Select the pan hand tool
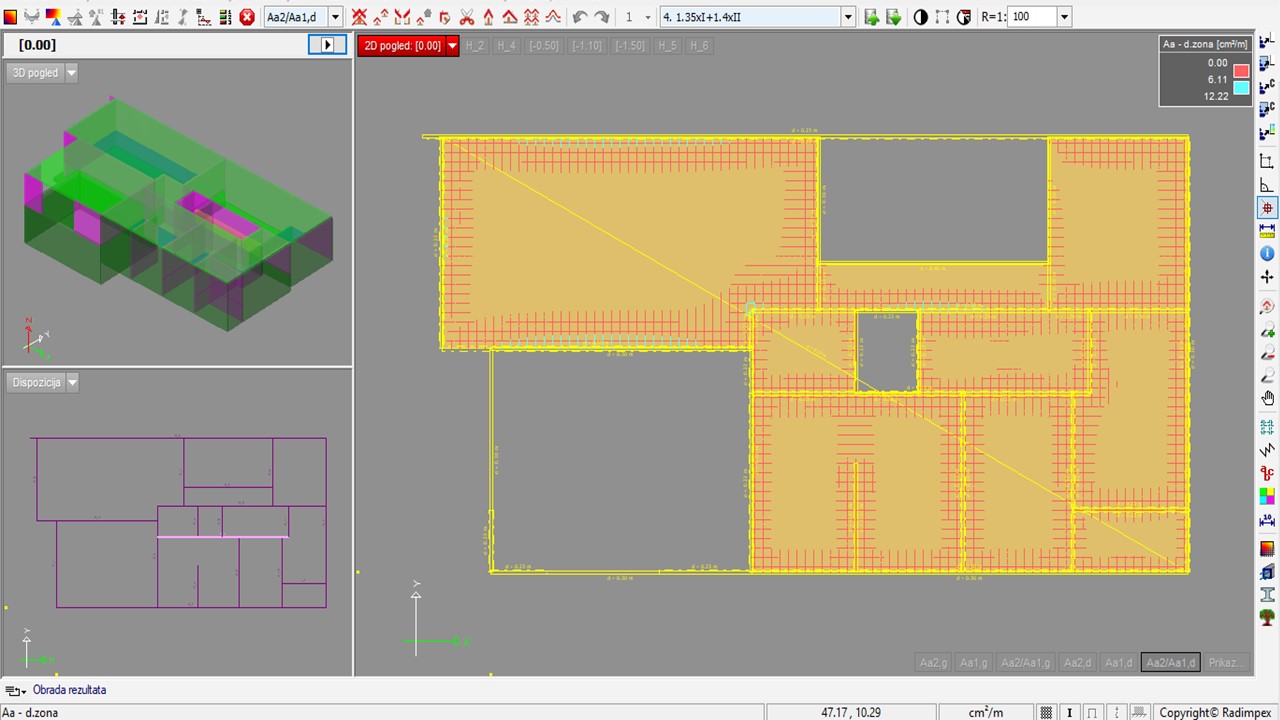Viewport: 1280px width, 720px height. click(1267, 398)
